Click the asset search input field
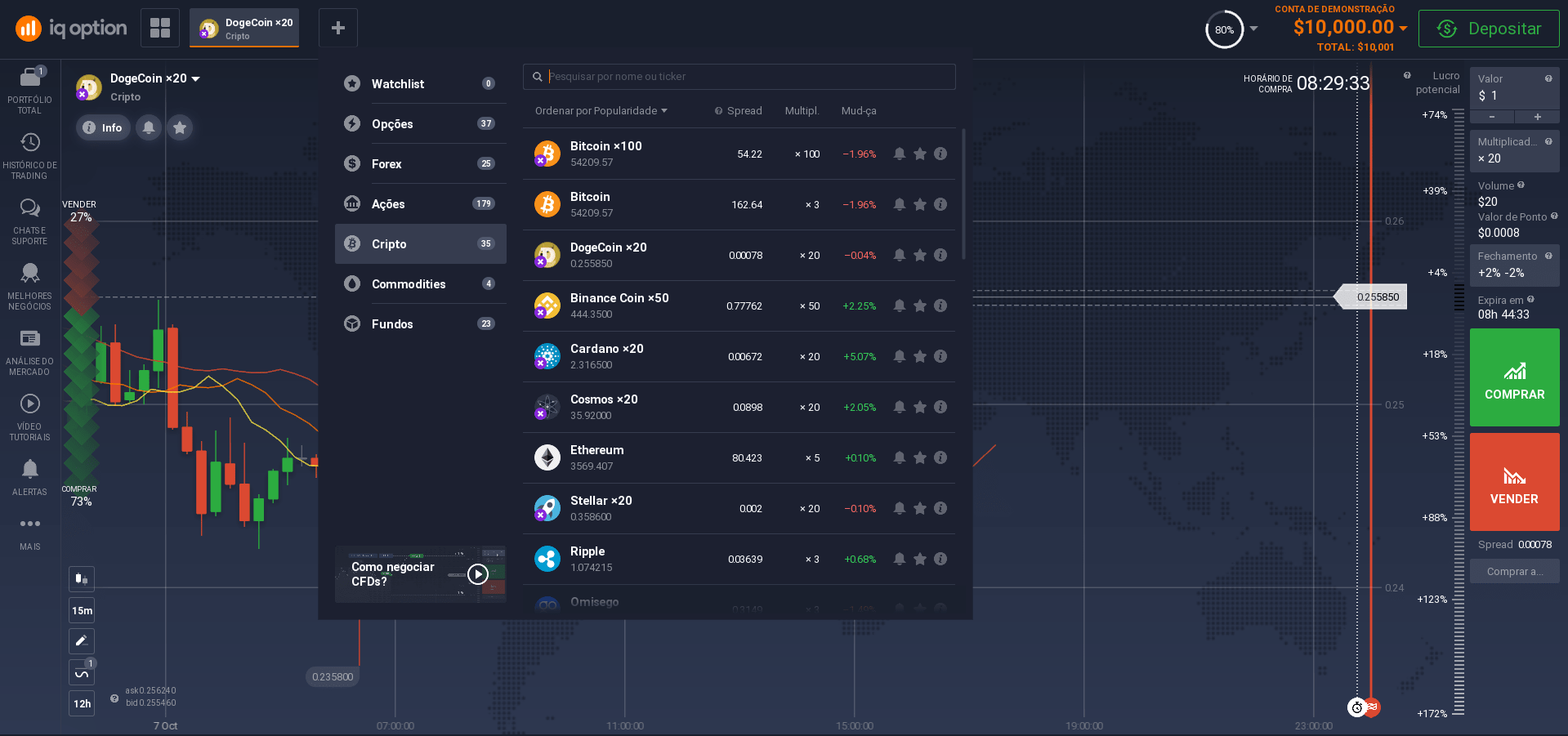 coord(739,77)
